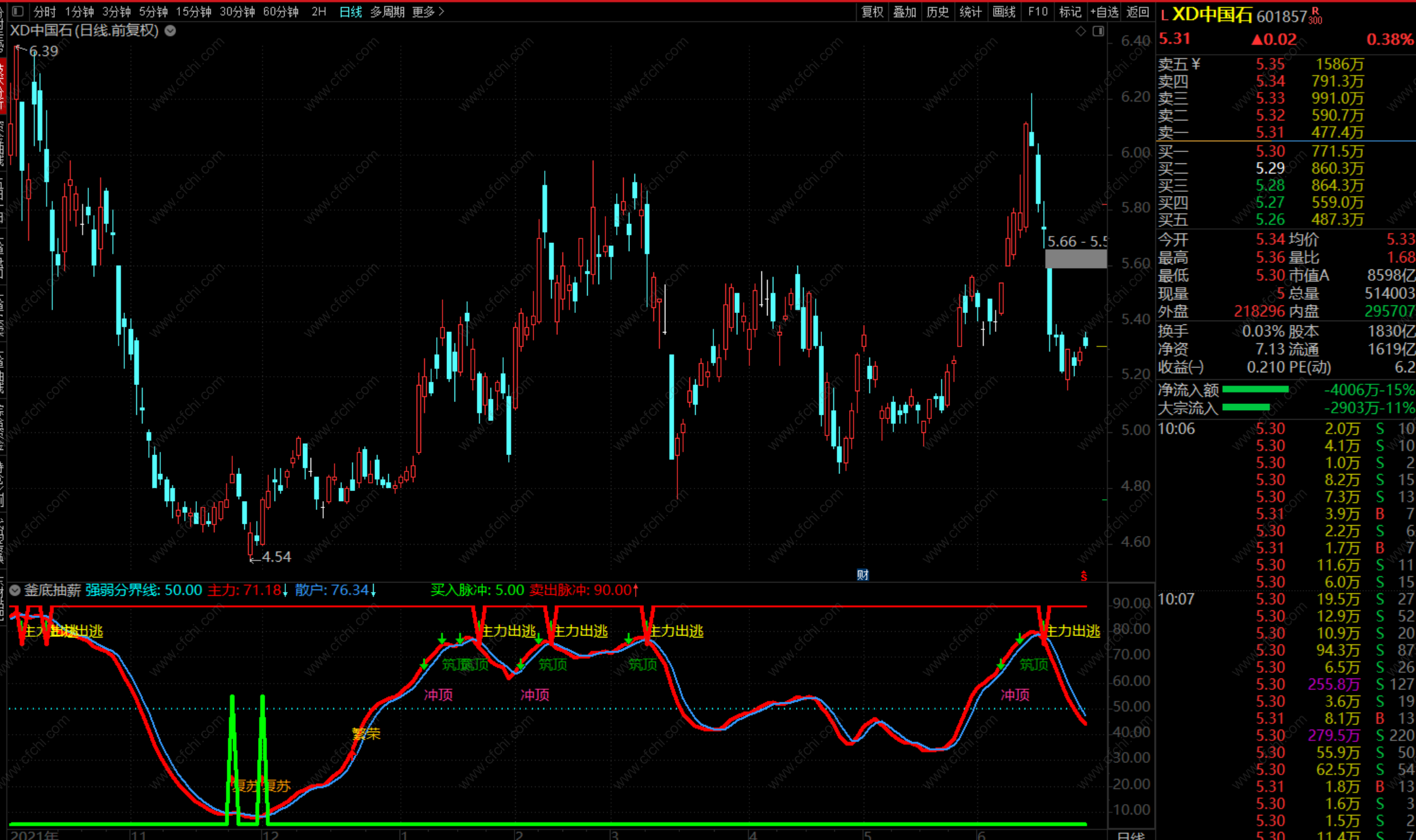
Task: Open F10 company info
Action: tap(1037, 11)
